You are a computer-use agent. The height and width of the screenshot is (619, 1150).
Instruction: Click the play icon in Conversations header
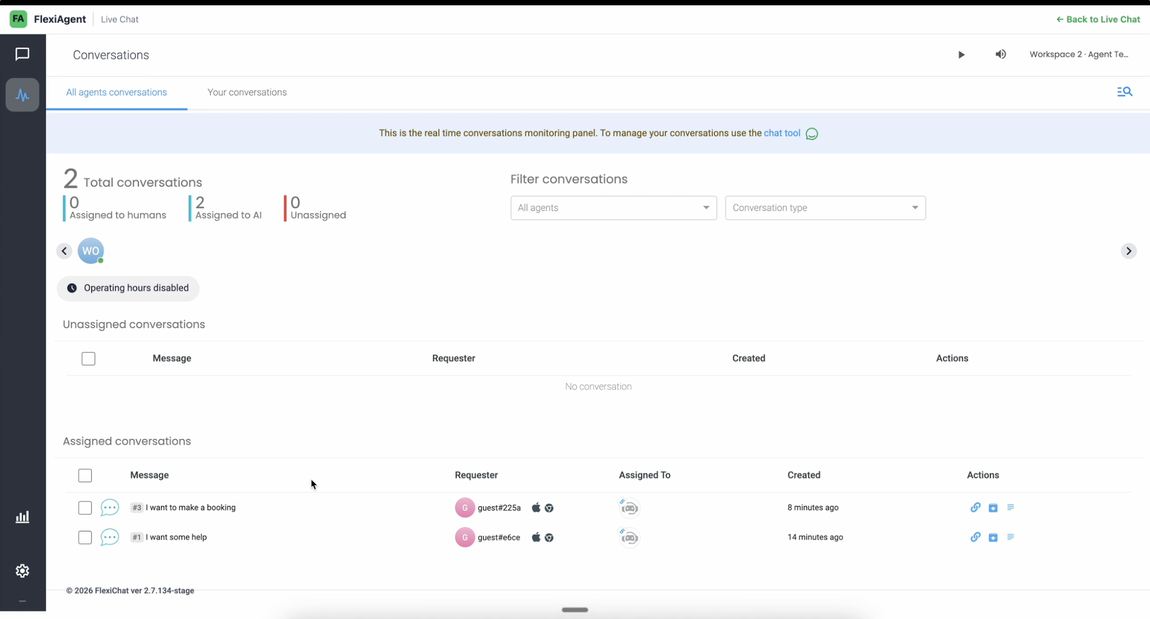pyautogui.click(x=962, y=54)
